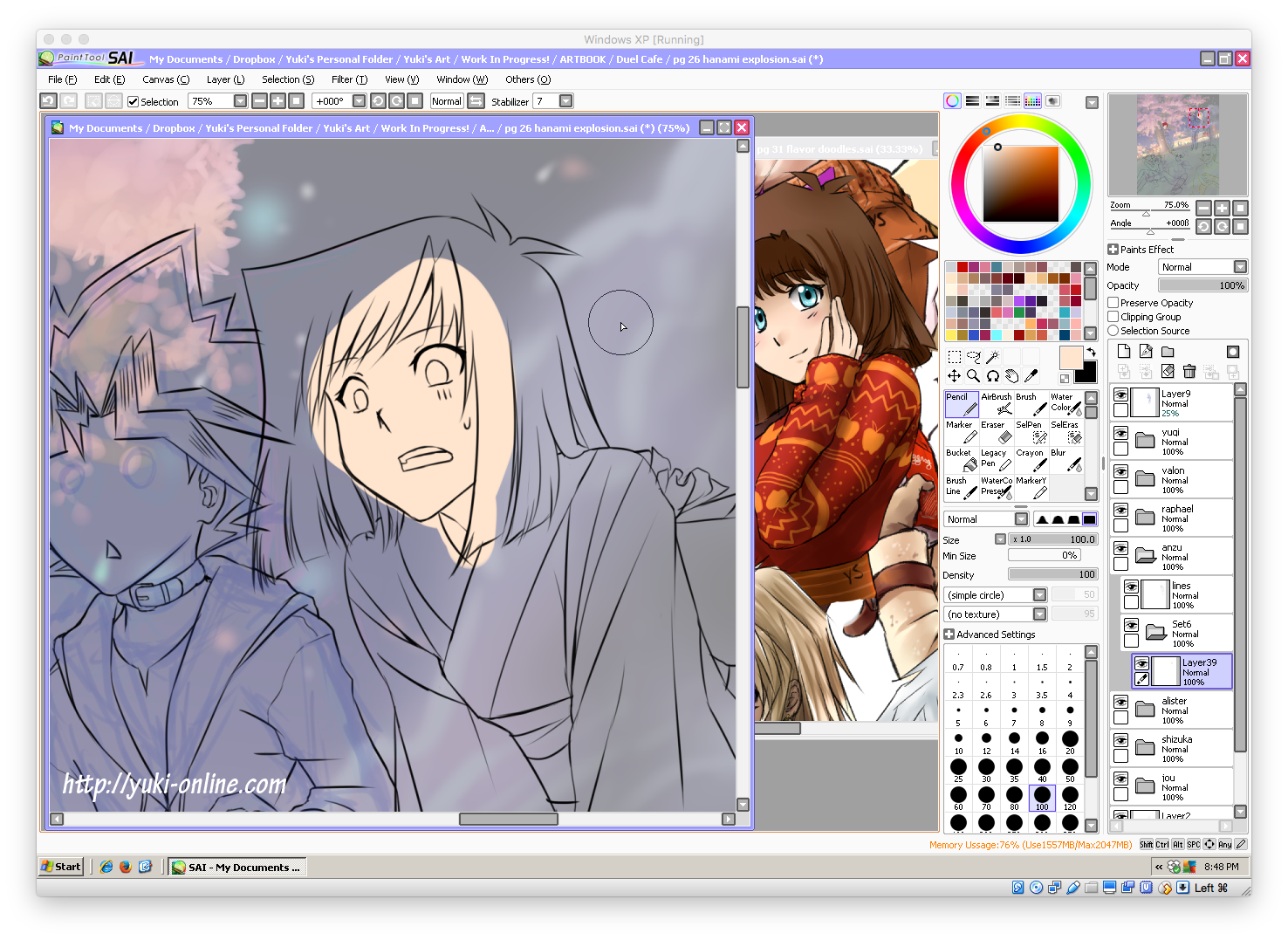Clear the layer with the eraser-page icon
The image size is (1288, 940).
tap(1168, 372)
